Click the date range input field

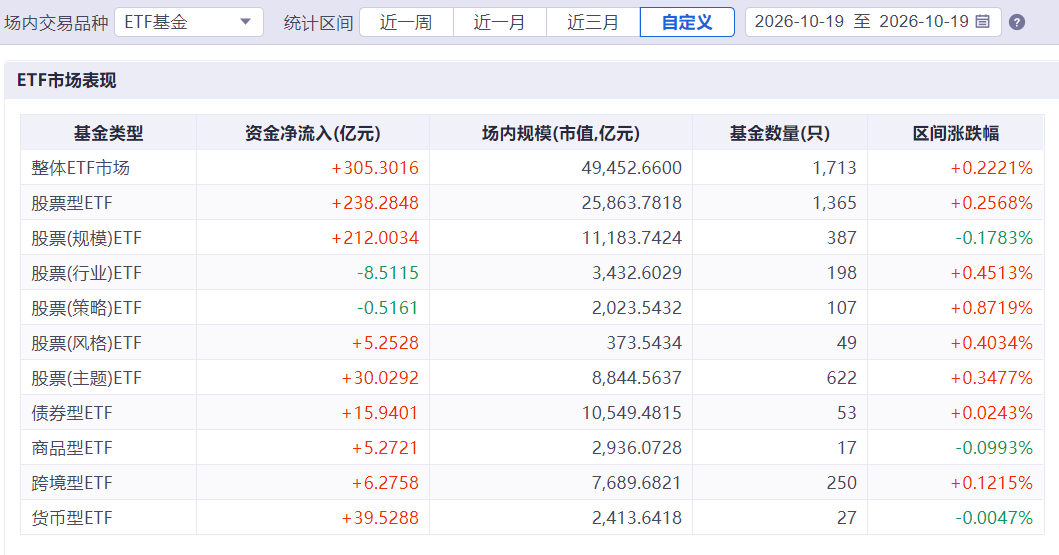click(873, 22)
